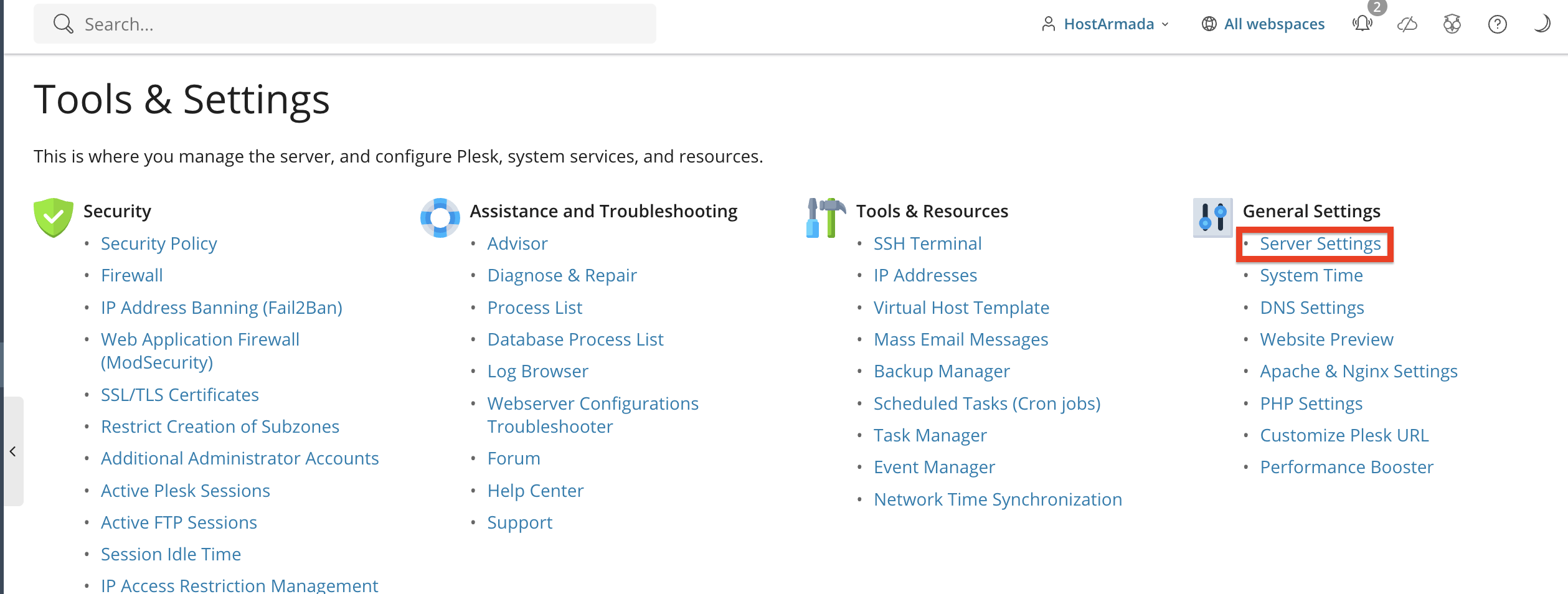Click the cloud sync status icon
Viewport: 1568px width, 594px height.
pos(1407,24)
